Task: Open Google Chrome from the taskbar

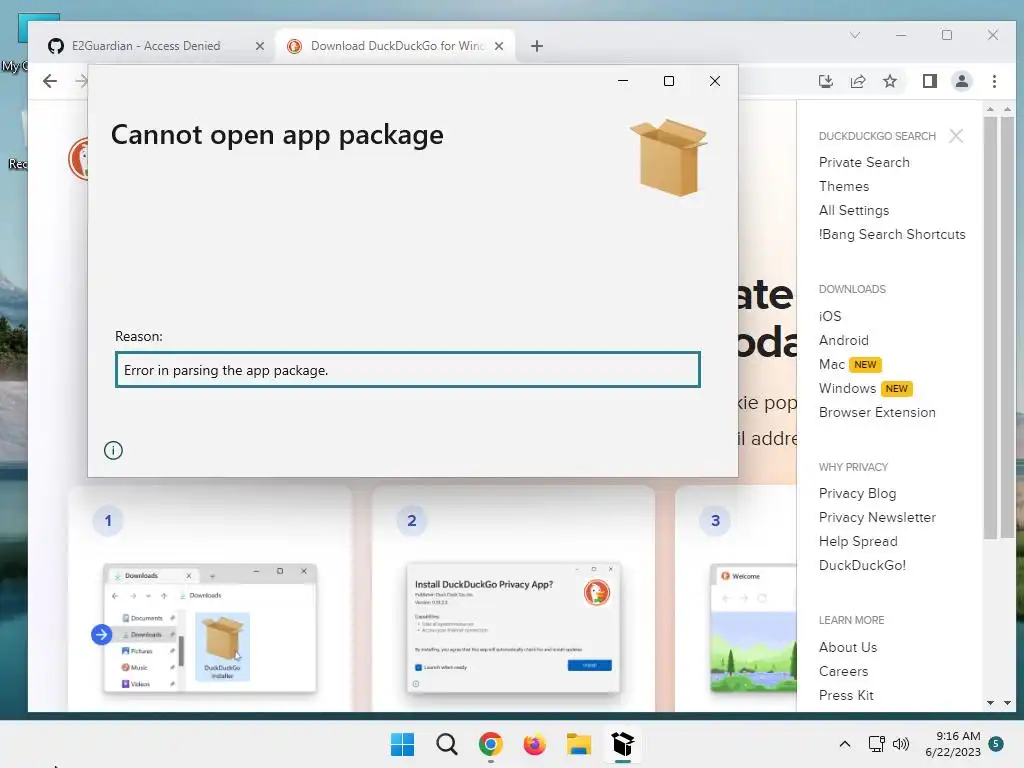Action: click(x=490, y=744)
